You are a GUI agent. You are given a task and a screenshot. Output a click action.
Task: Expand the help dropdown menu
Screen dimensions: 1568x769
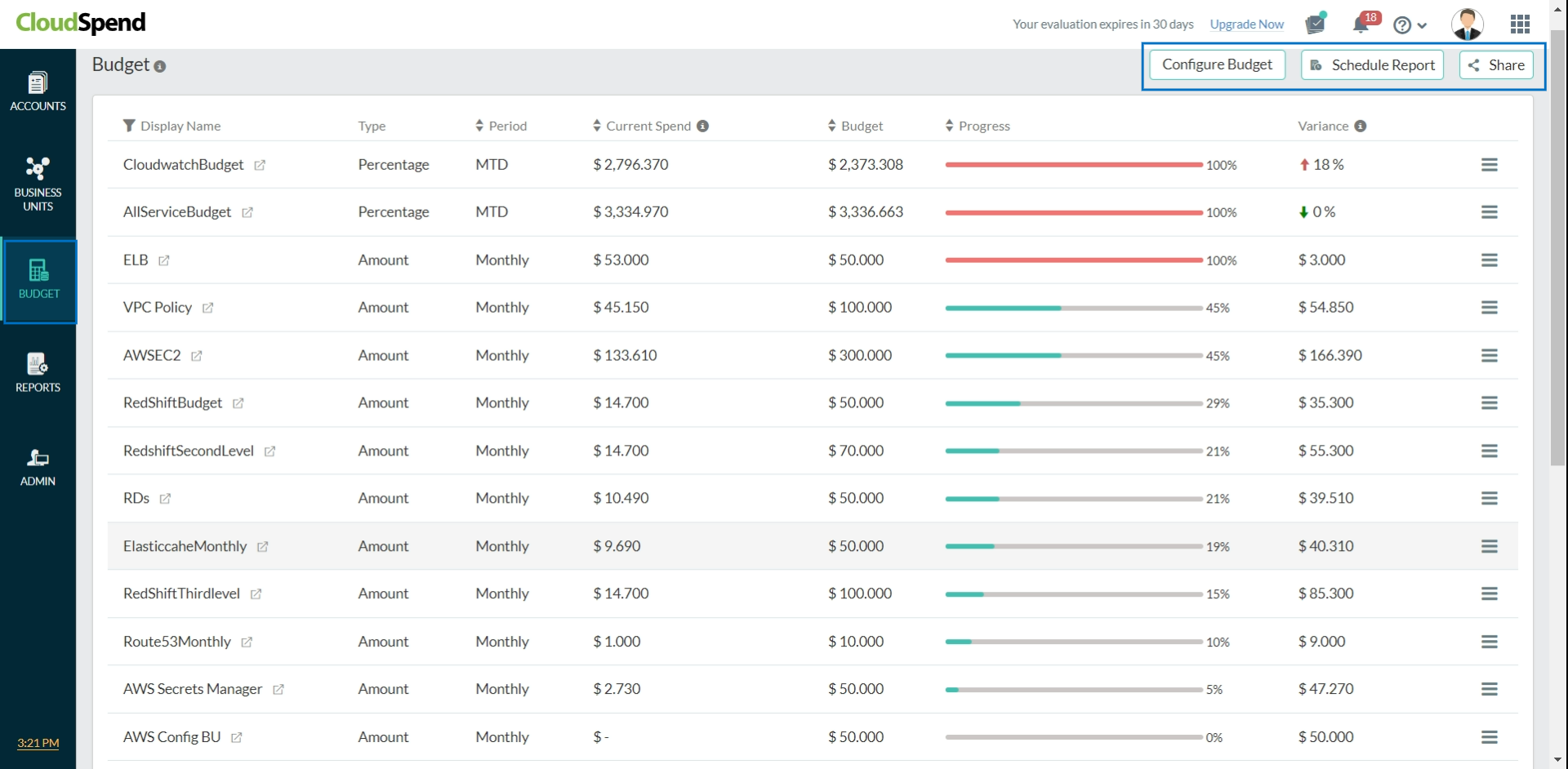click(1410, 25)
